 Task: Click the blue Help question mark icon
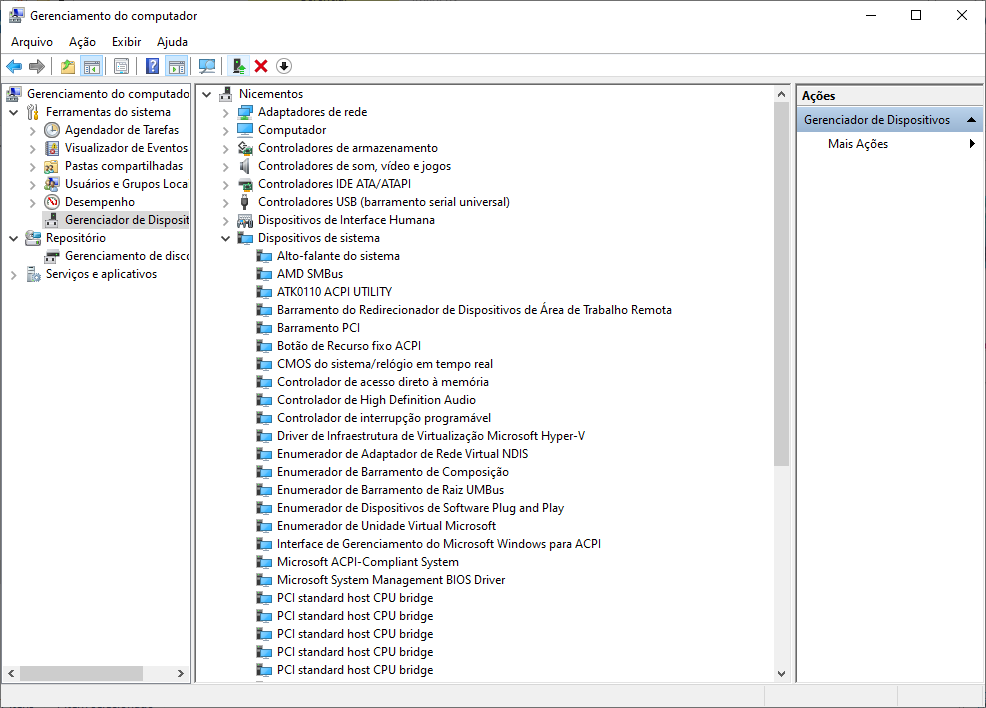pyautogui.click(x=152, y=66)
